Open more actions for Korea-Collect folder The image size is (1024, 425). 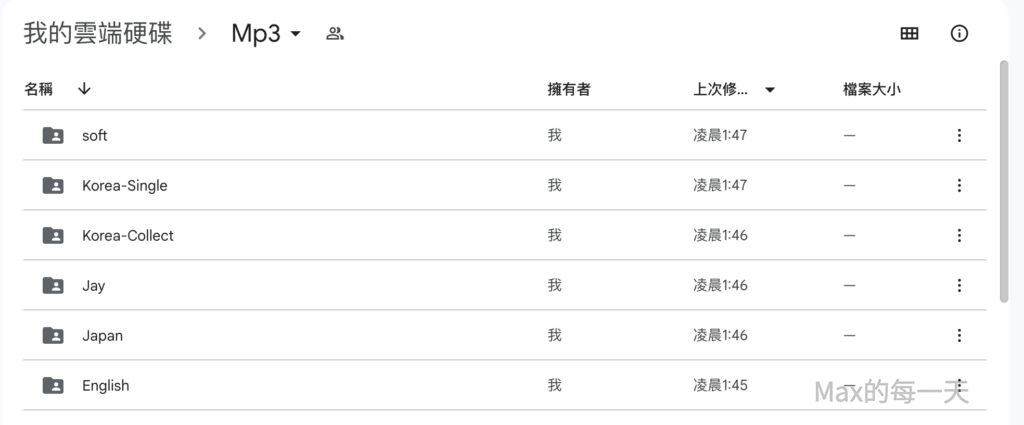click(x=959, y=236)
